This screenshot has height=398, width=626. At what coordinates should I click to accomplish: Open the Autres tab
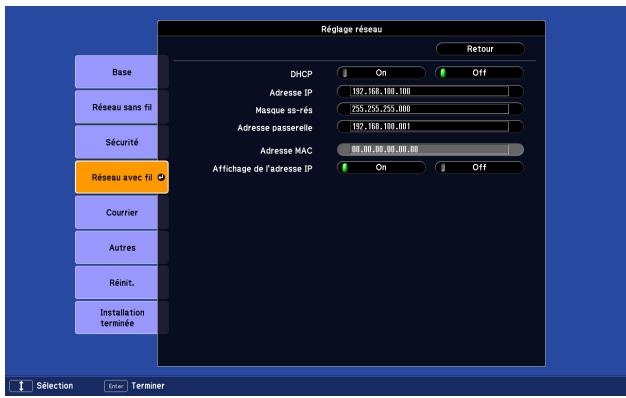click(121, 248)
